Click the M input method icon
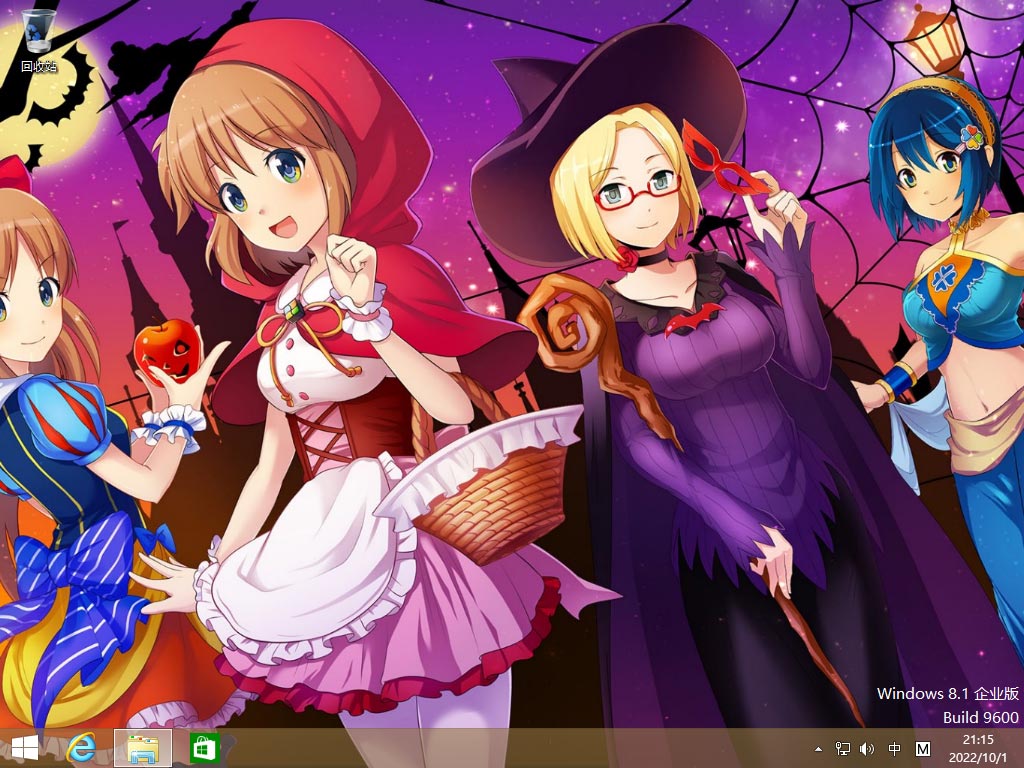 tap(923, 749)
